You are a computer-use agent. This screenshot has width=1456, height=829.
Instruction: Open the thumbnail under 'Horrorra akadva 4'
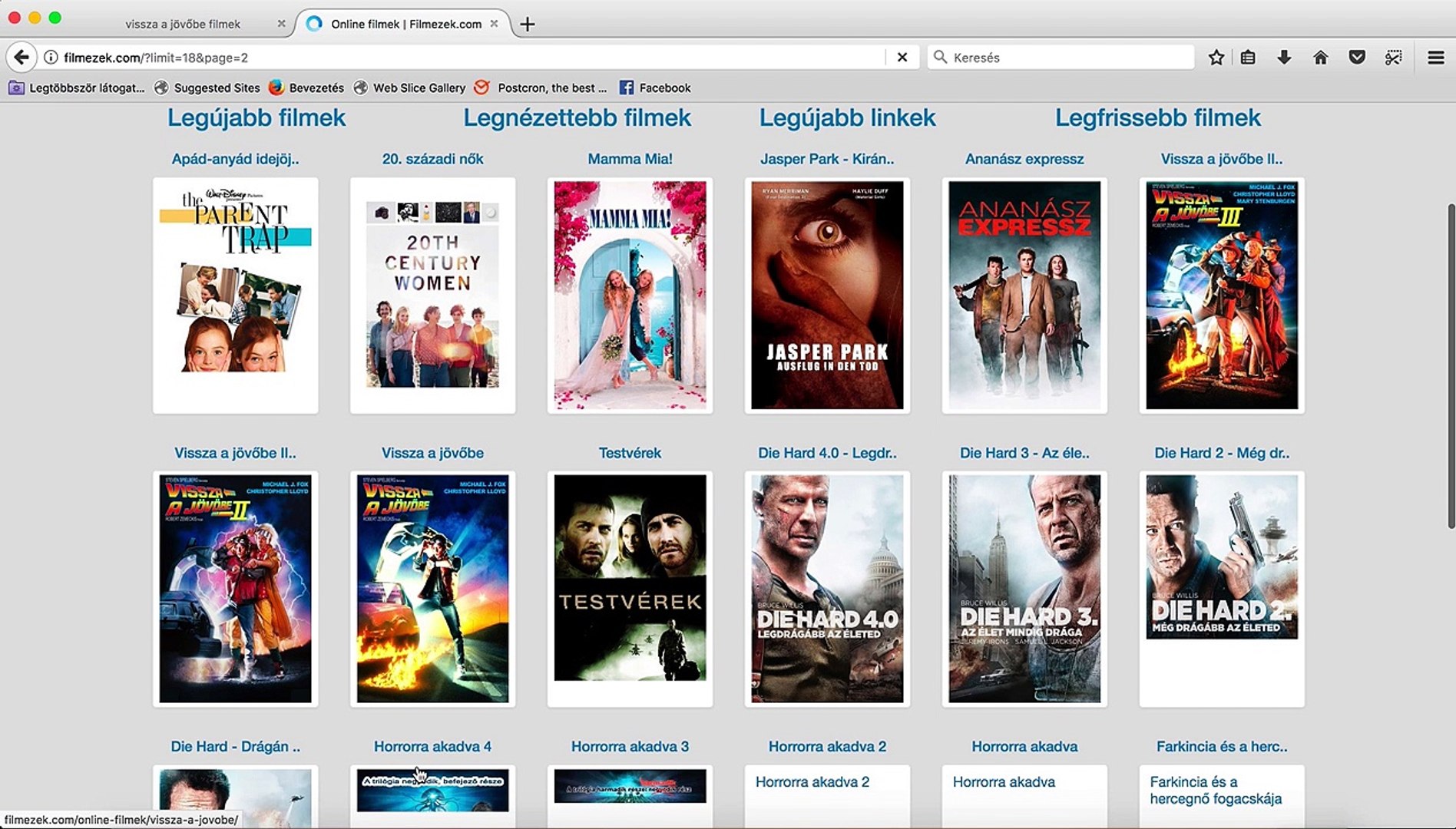coord(433,797)
